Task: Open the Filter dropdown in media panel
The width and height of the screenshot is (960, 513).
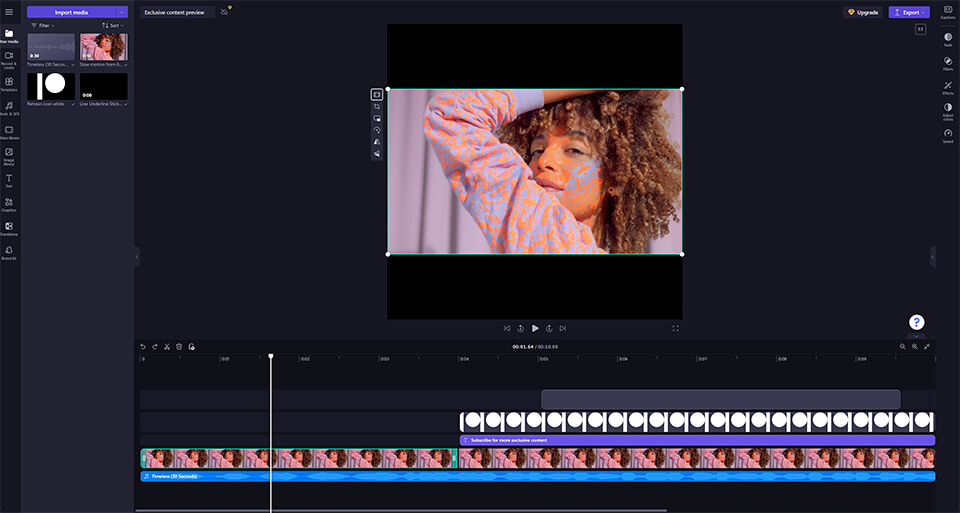Action: pos(43,26)
